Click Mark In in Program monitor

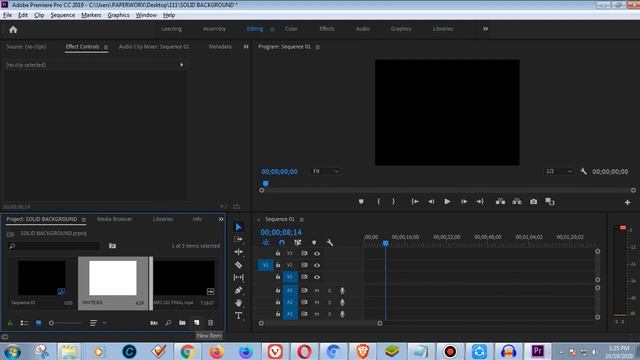[x=379, y=202]
